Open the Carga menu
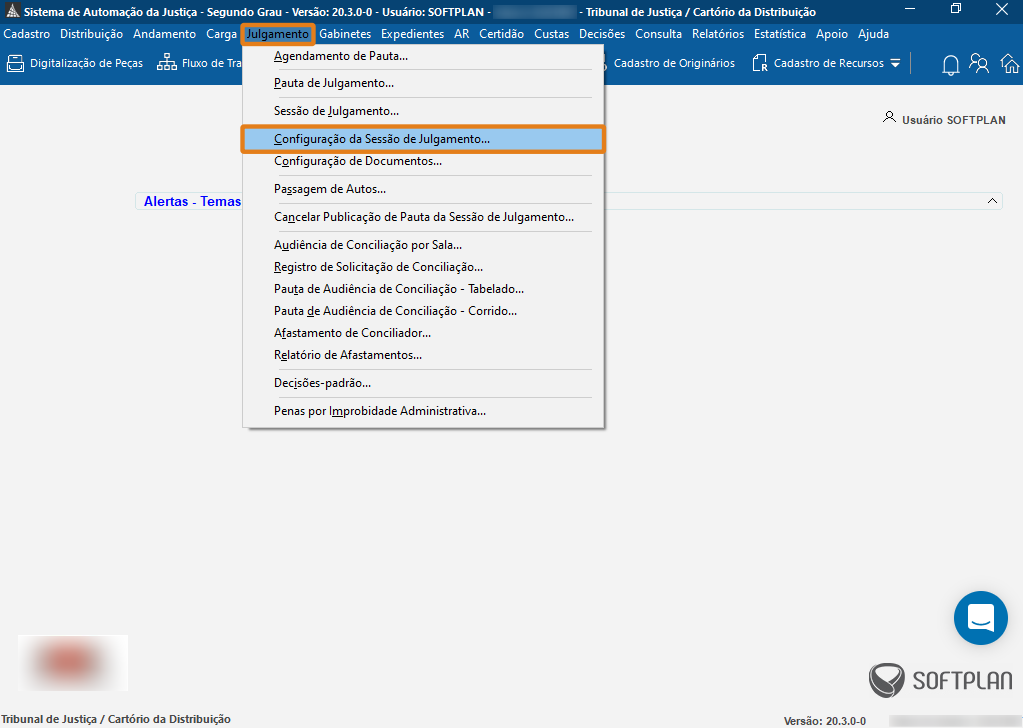The height and width of the screenshot is (728, 1023). tap(221, 34)
